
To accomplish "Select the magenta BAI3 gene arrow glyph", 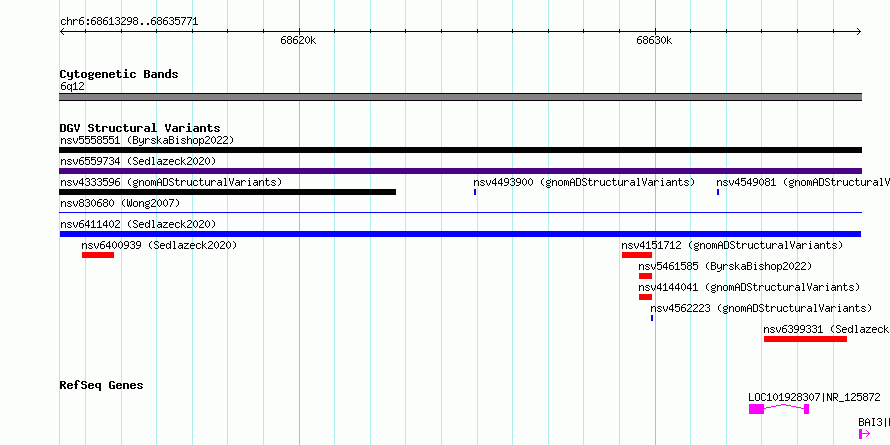I will click(x=864, y=434).
